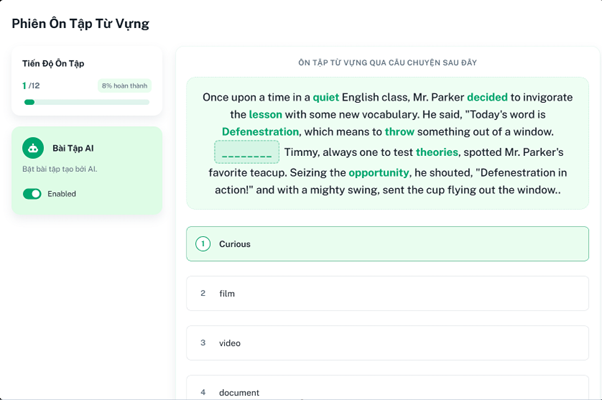The image size is (602, 400).
Task: Click the highlighted word Defenestration
Action: point(260,132)
